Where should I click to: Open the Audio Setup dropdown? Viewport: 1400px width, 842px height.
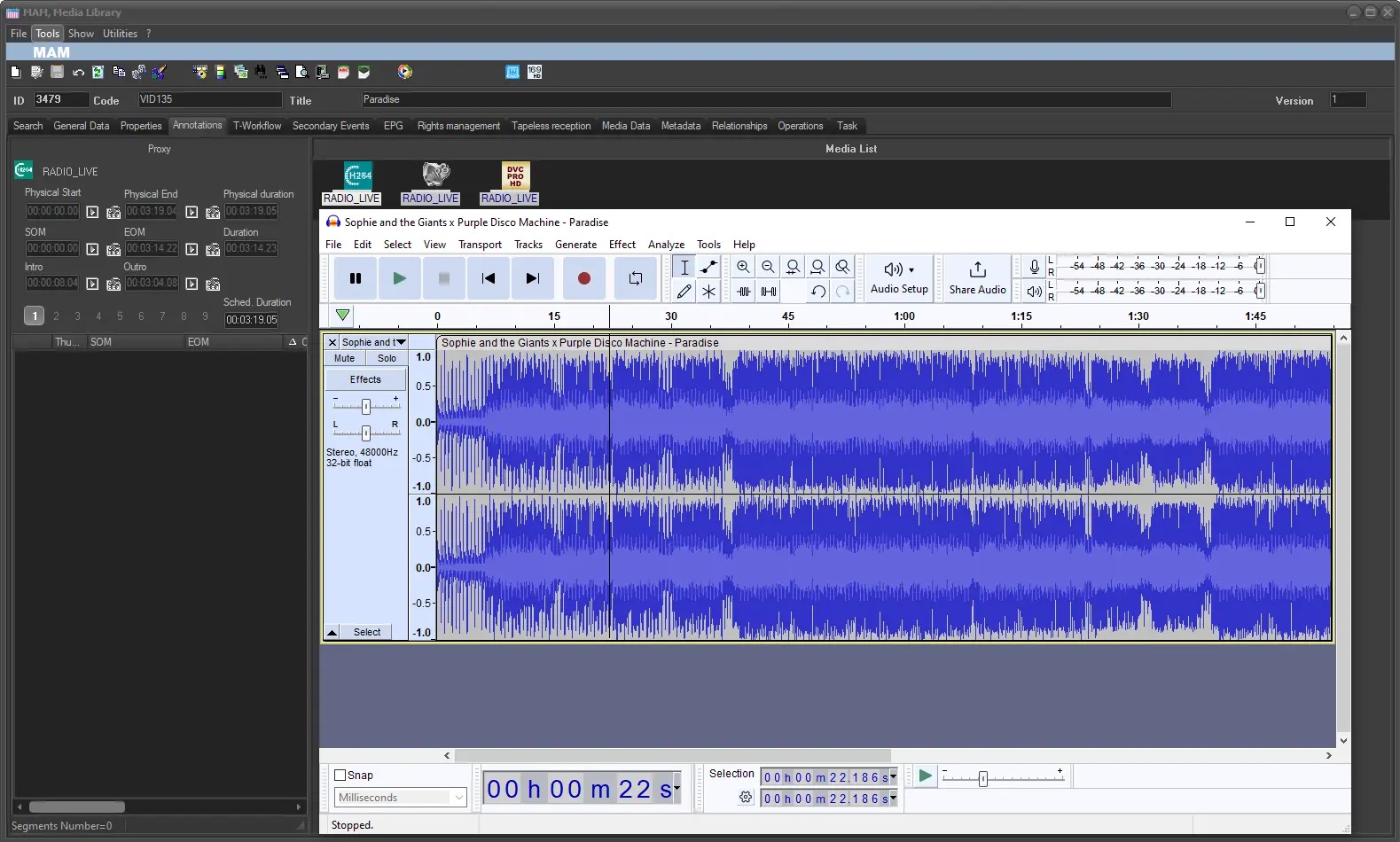click(899, 277)
